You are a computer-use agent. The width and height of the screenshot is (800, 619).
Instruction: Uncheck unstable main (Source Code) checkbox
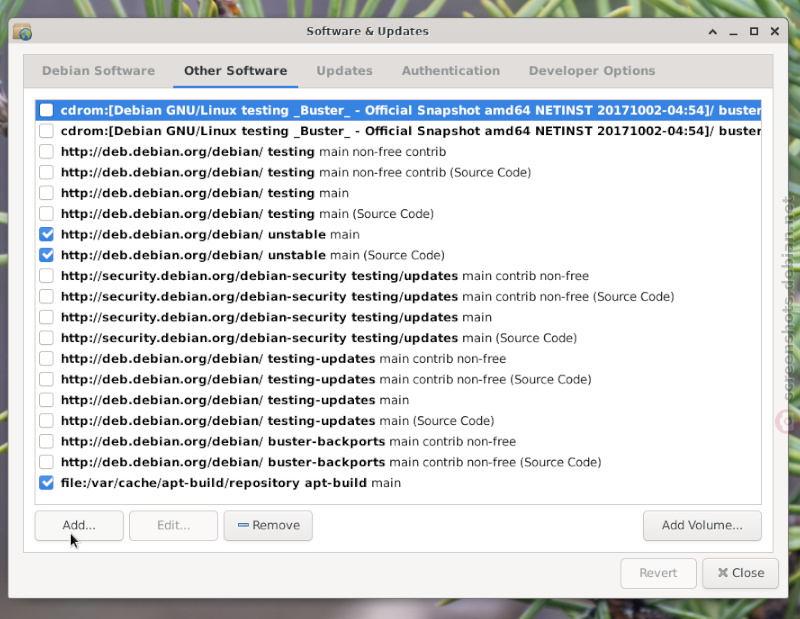pyautogui.click(x=46, y=255)
